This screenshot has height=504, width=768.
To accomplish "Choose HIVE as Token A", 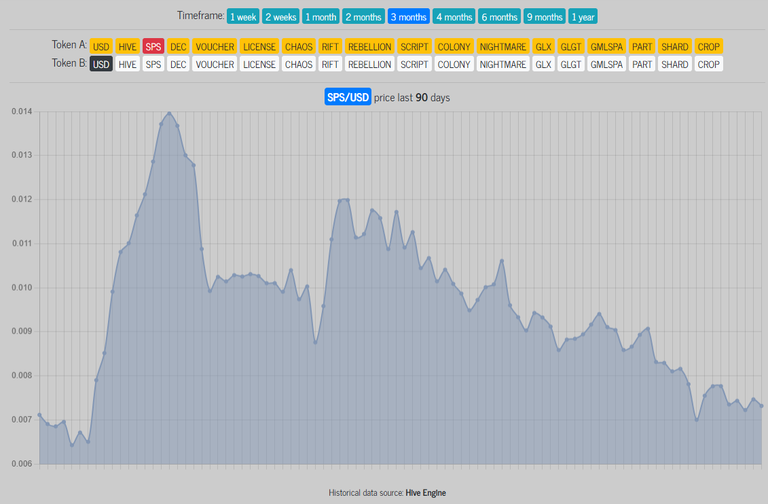I will pyautogui.click(x=127, y=47).
